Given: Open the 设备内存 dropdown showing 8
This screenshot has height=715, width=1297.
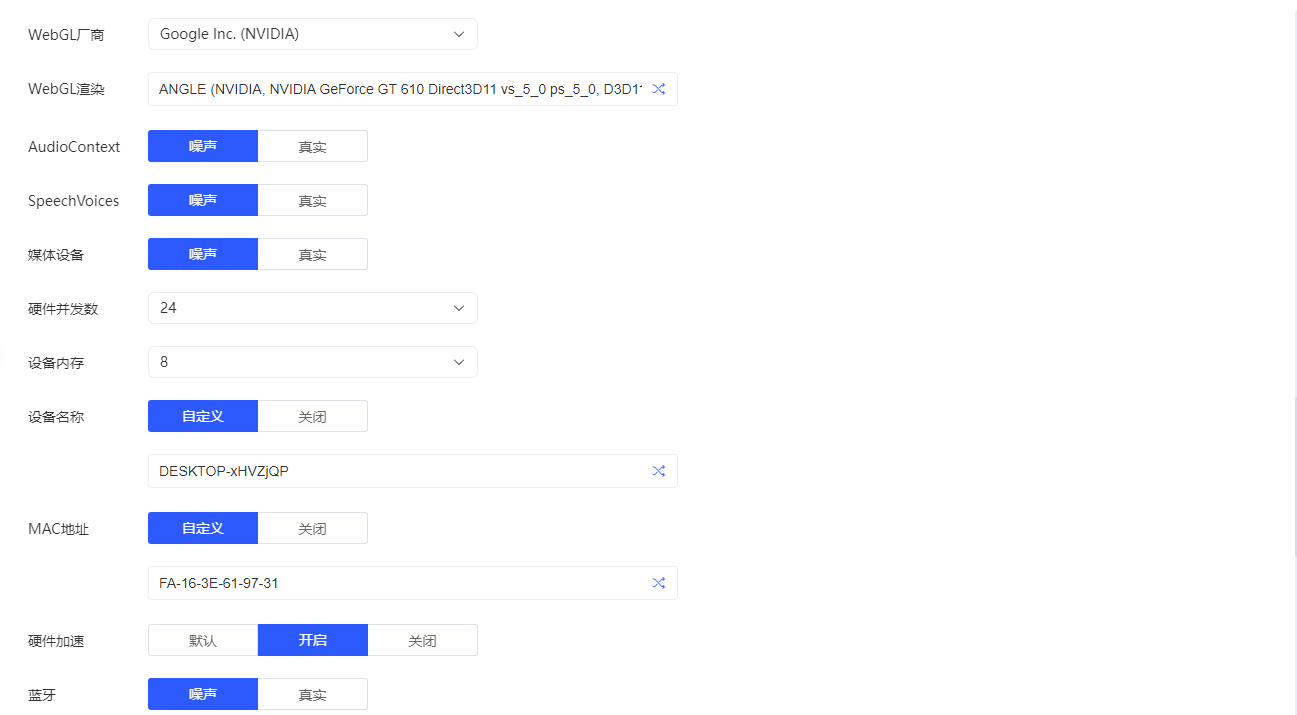Looking at the screenshot, I should (312, 362).
